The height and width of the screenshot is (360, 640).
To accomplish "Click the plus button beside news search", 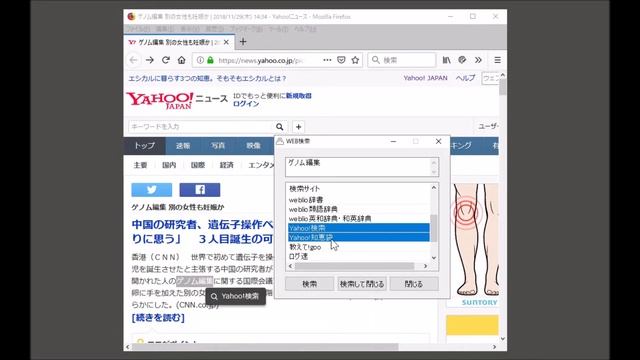I will click(298, 127).
